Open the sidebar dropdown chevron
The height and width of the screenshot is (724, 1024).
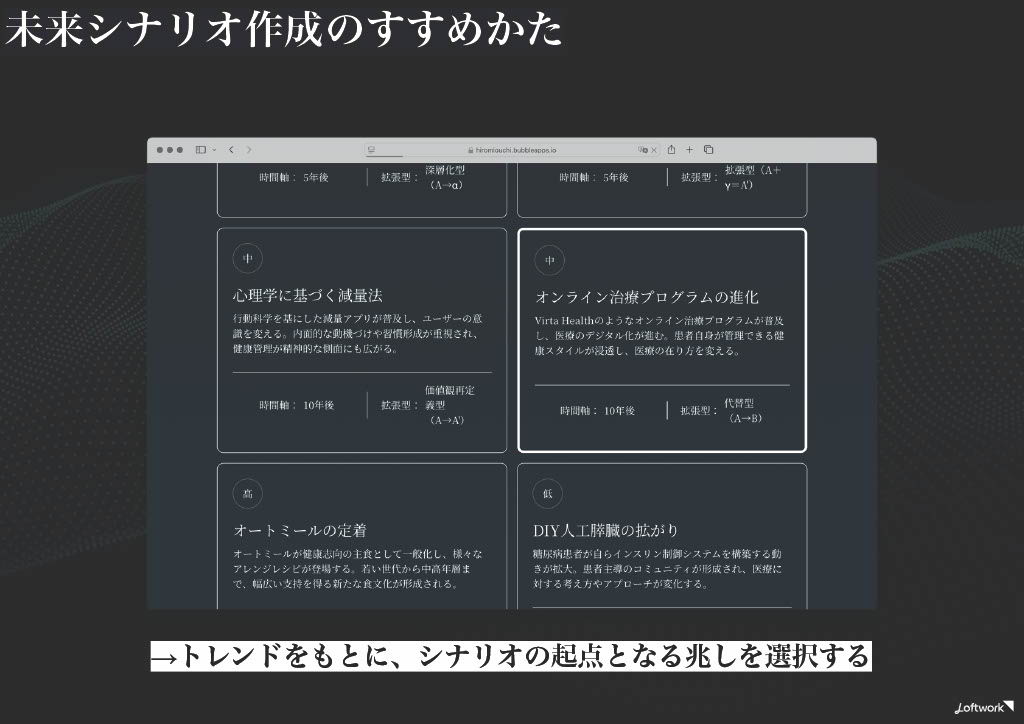(x=214, y=150)
